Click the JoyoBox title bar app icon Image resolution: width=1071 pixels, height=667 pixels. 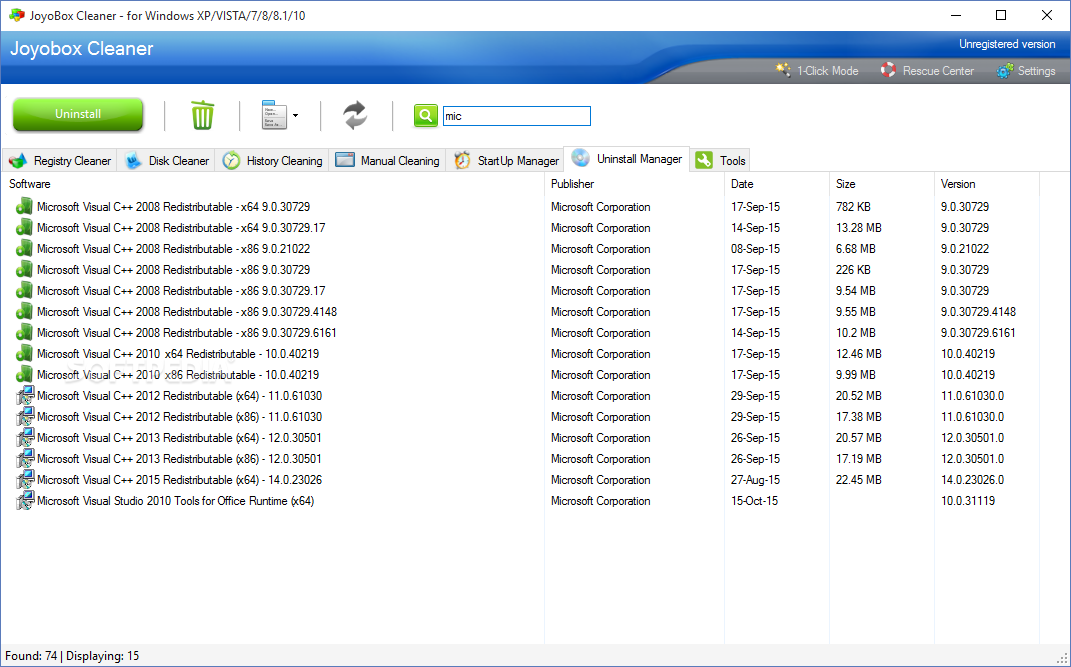pos(16,15)
